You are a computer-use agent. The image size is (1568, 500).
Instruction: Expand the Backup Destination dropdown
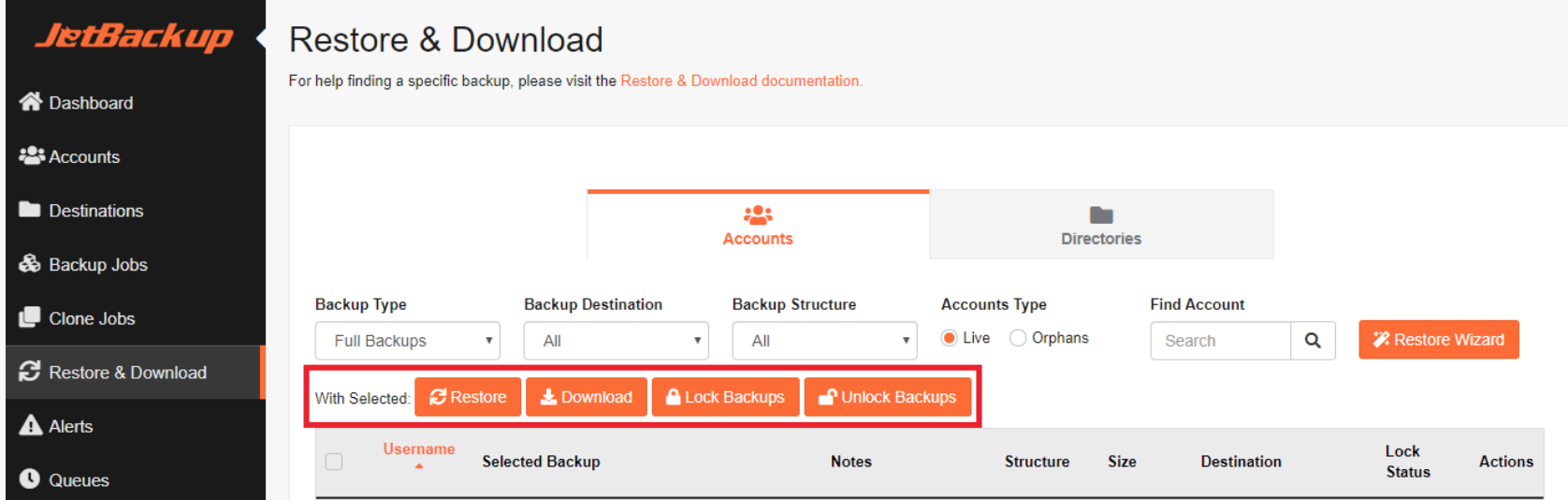point(616,341)
